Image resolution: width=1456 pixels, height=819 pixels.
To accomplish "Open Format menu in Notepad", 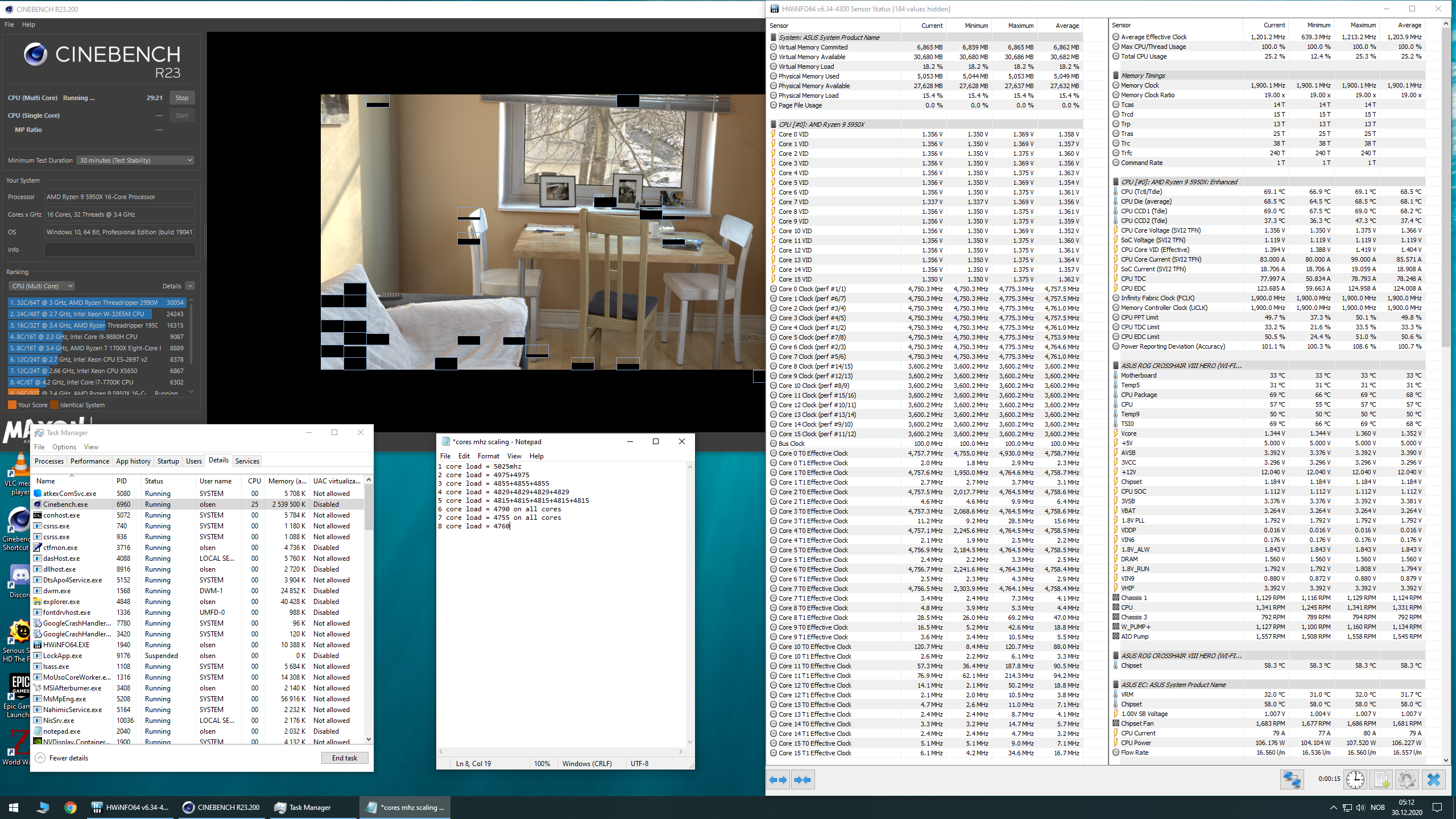I will click(488, 456).
